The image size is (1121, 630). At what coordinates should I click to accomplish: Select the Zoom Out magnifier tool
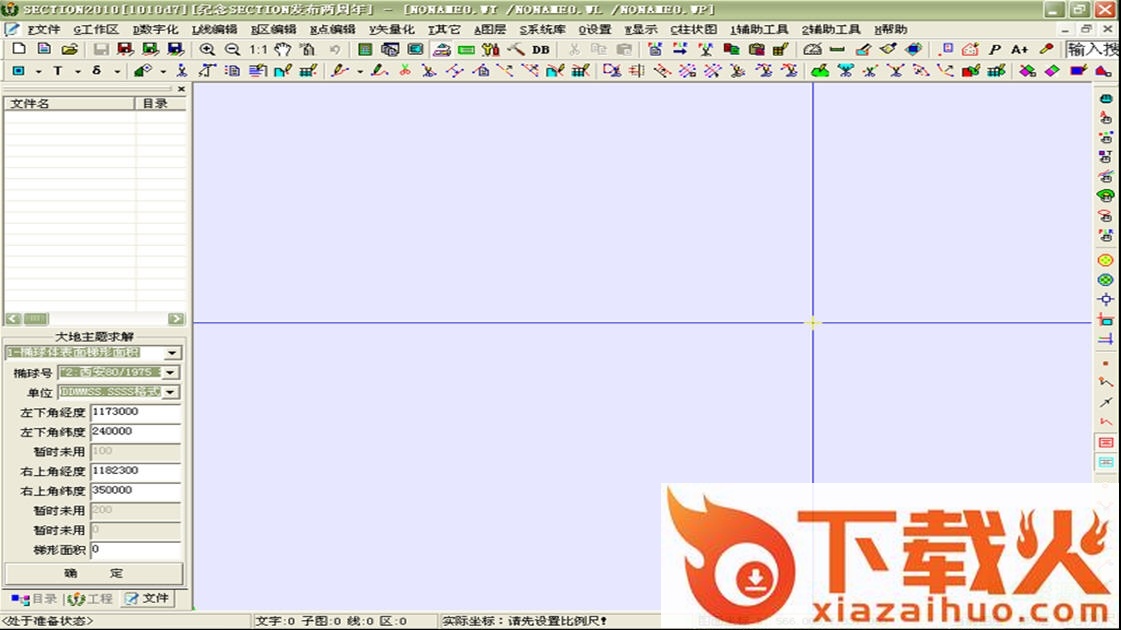coord(232,49)
